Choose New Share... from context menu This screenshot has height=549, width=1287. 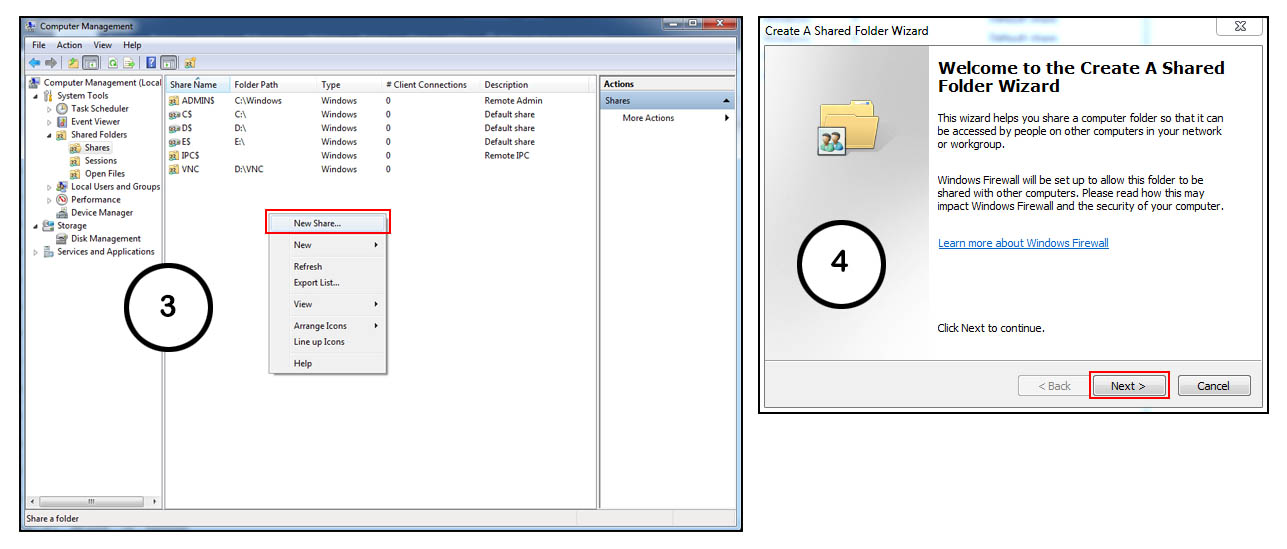point(328,223)
